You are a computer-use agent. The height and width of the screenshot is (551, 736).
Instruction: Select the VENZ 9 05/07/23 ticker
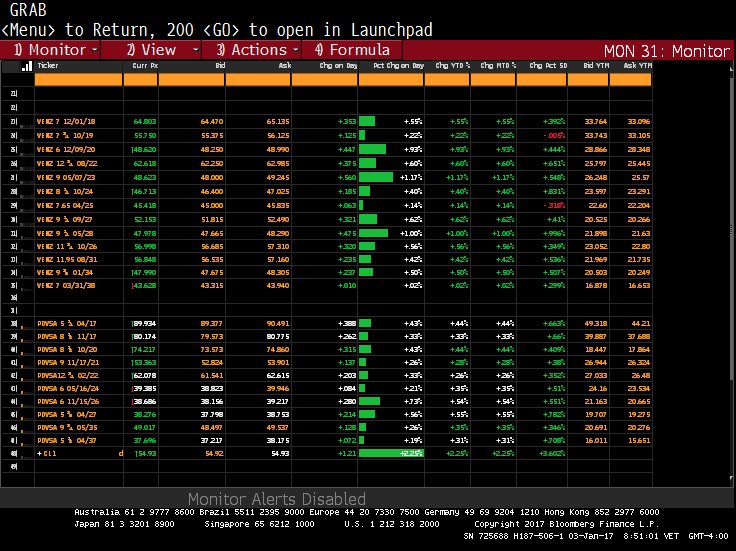point(66,178)
